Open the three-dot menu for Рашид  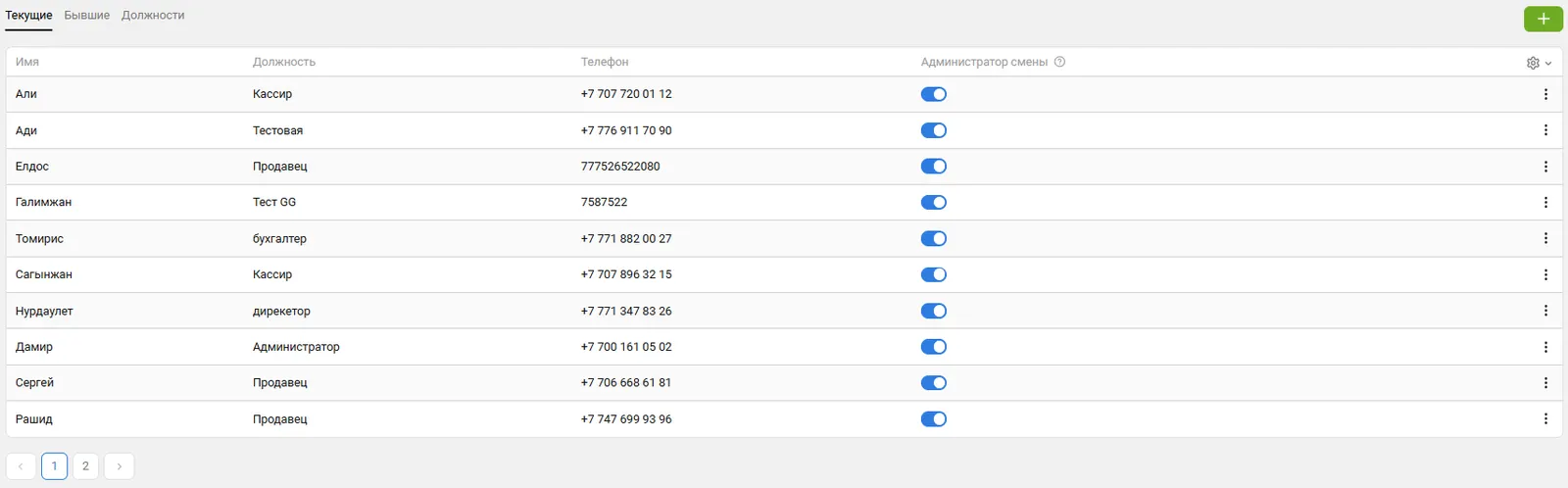click(1545, 419)
